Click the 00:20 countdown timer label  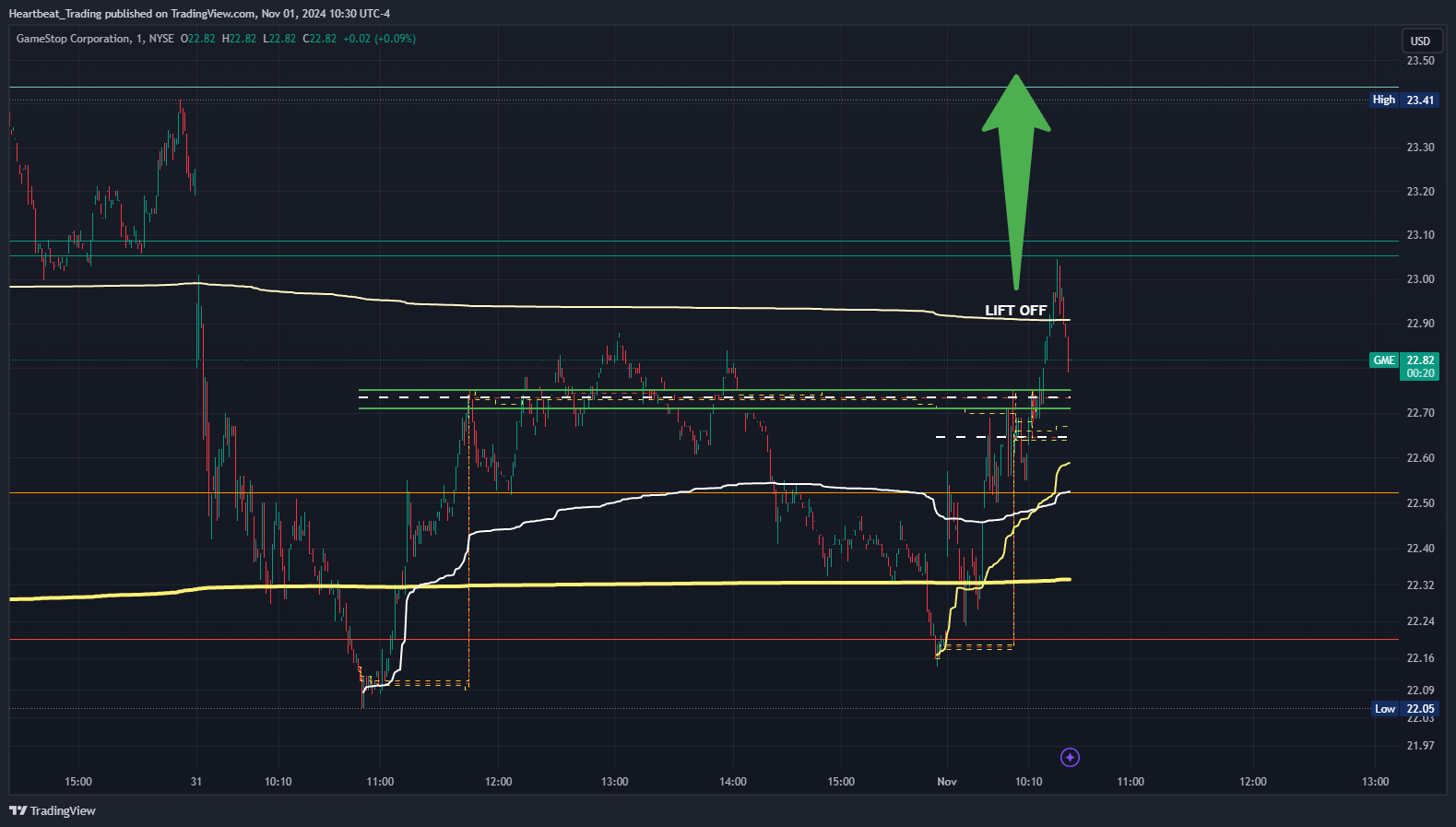(x=1420, y=373)
